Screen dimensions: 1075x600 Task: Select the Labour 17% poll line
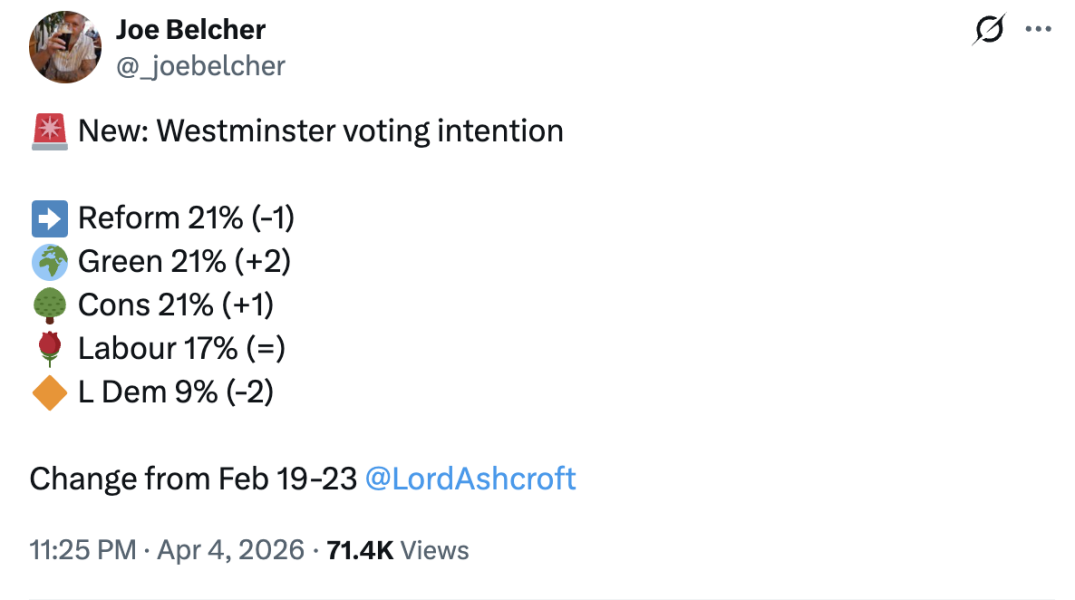click(x=180, y=348)
